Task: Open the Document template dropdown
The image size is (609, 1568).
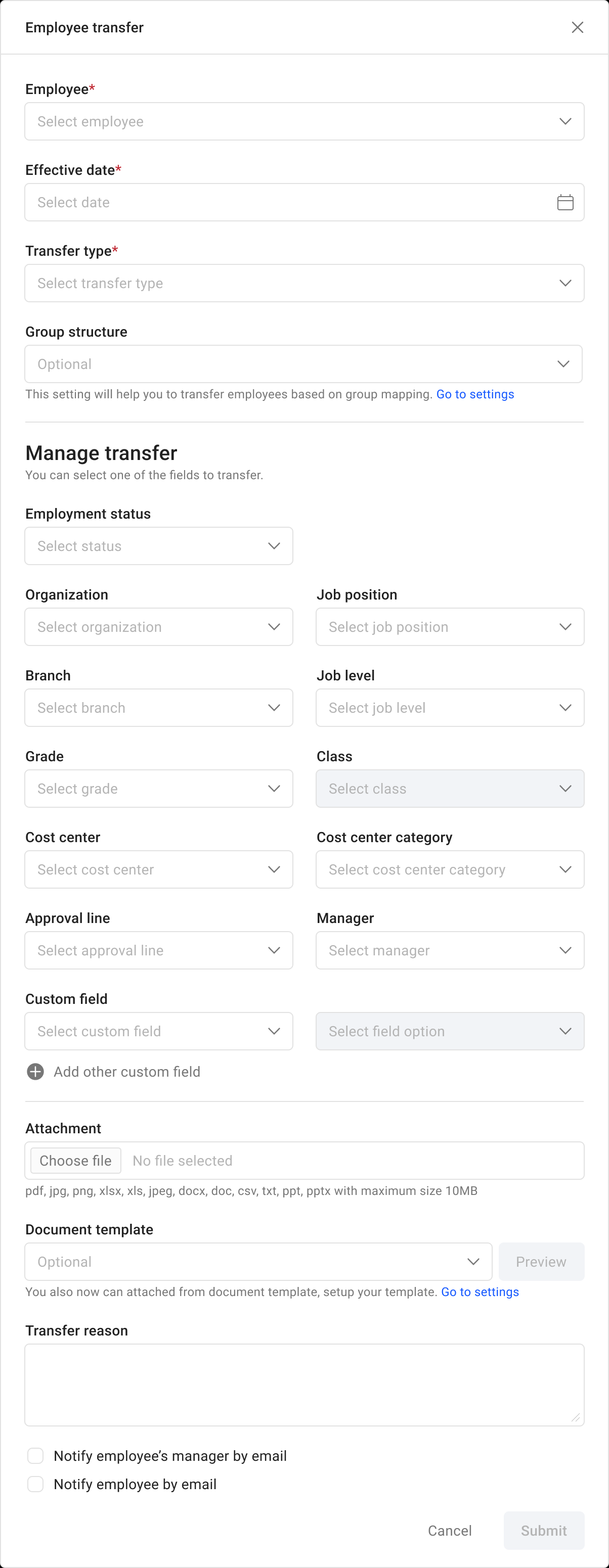Action: coord(257,1261)
